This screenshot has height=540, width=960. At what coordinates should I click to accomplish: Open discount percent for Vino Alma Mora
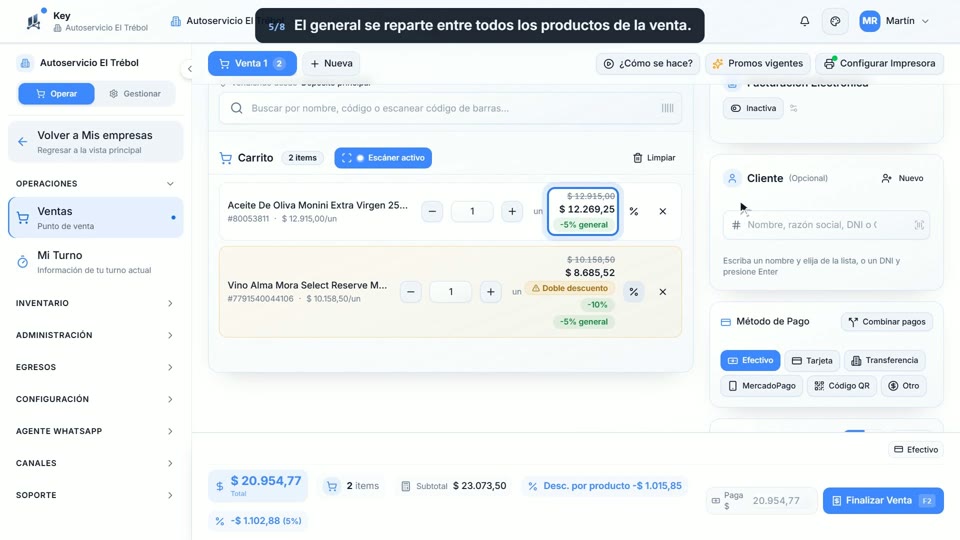point(634,292)
